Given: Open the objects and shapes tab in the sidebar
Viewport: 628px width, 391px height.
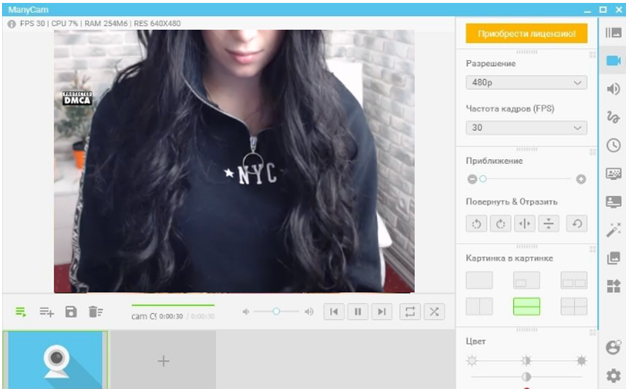Looking at the screenshot, I should pyautogui.click(x=613, y=286).
